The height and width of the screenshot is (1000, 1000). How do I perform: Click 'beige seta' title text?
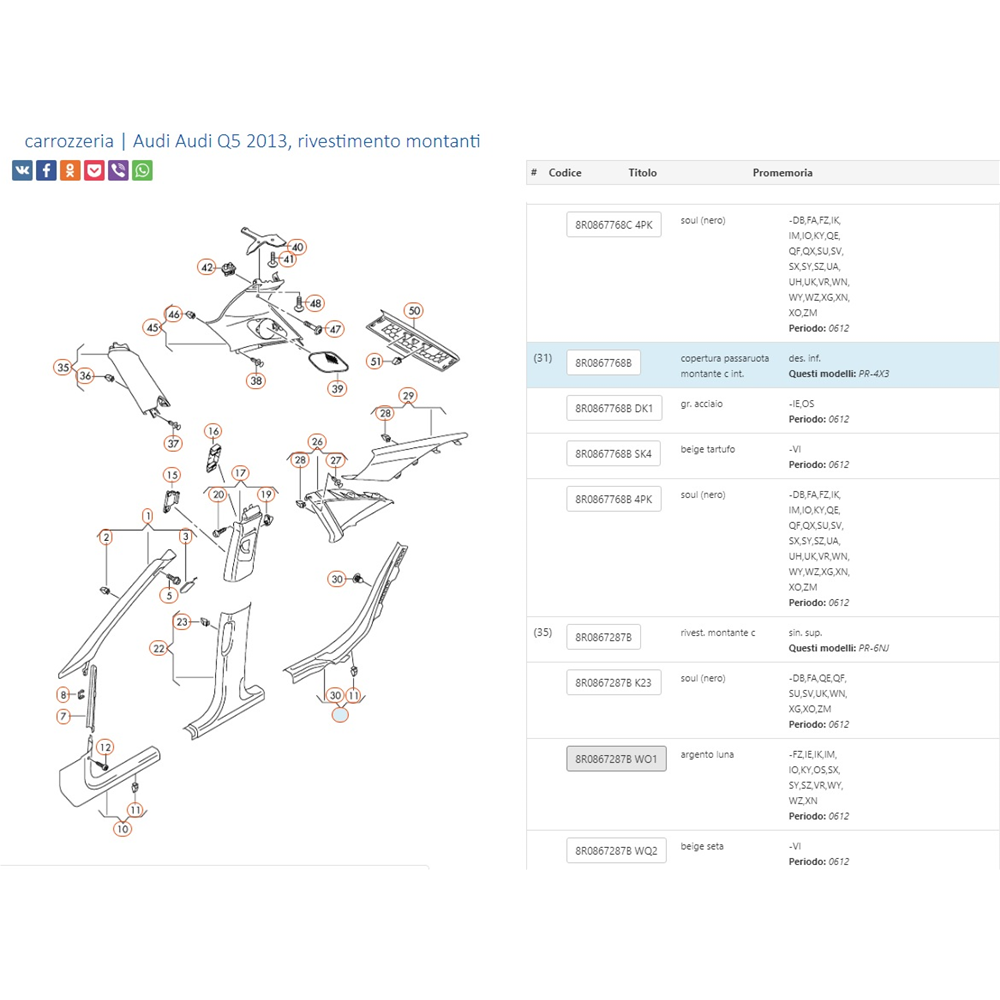pyautogui.click(x=702, y=846)
